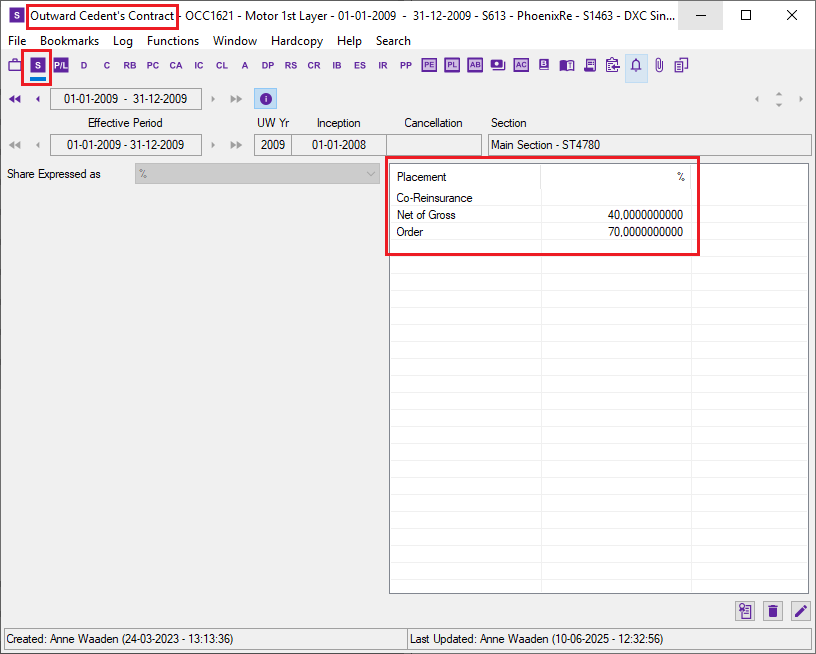Image resolution: width=816 pixels, height=654 pixels.
Task: Open the Functions menu
Action: (172, 41)
